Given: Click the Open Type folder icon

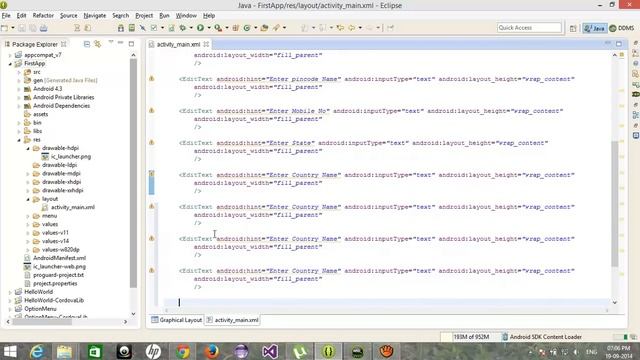Looking at the screenshot, I should 264,28.
